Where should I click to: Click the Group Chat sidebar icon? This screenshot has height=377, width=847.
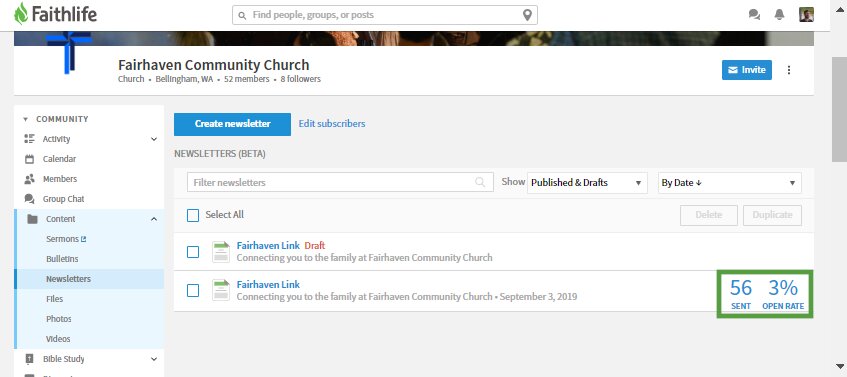29,199
